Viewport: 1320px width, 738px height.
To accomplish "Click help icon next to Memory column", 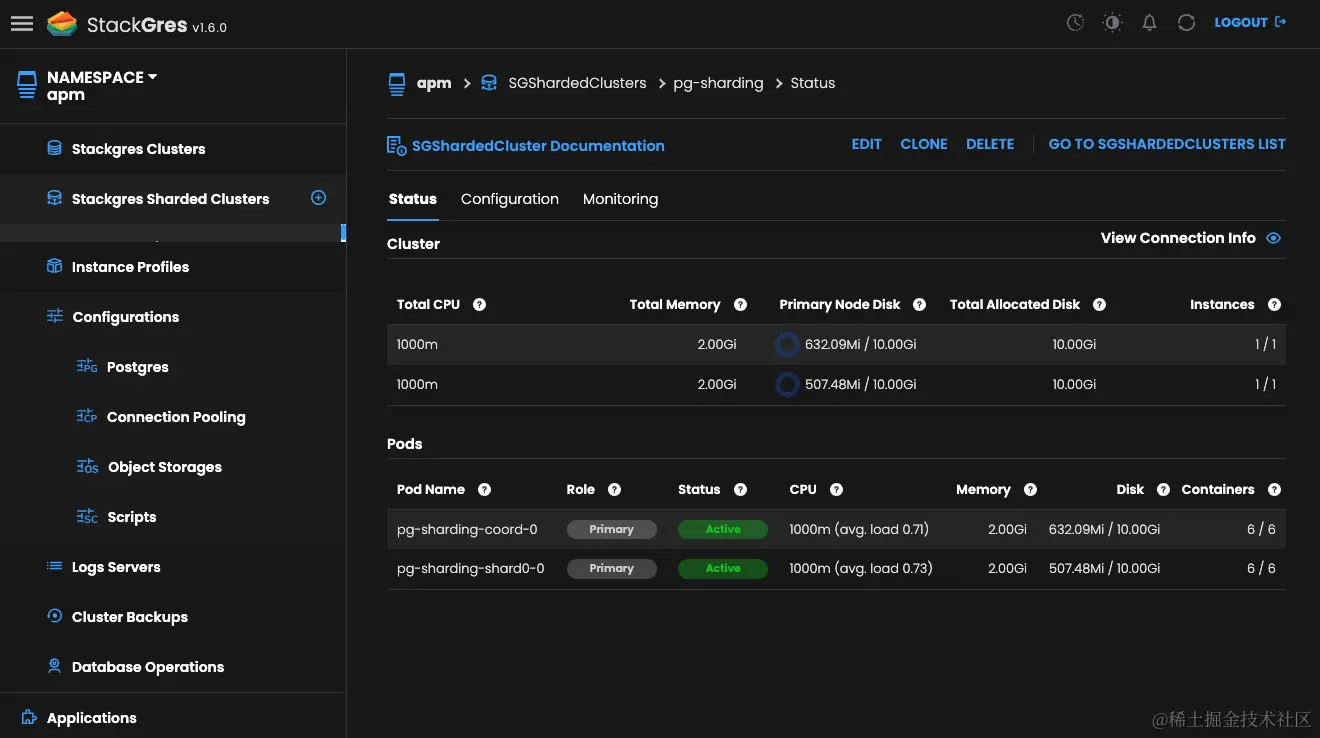I will click(1030, 489).
